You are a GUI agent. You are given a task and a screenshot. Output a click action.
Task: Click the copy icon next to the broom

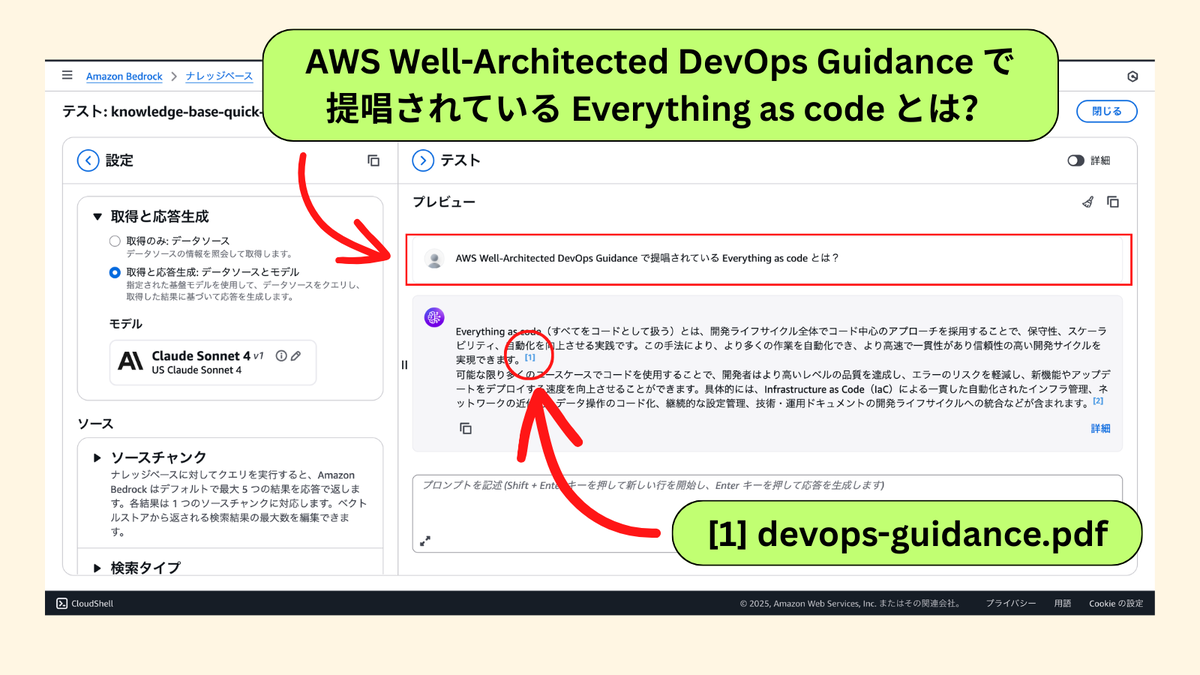[1113, 202]
